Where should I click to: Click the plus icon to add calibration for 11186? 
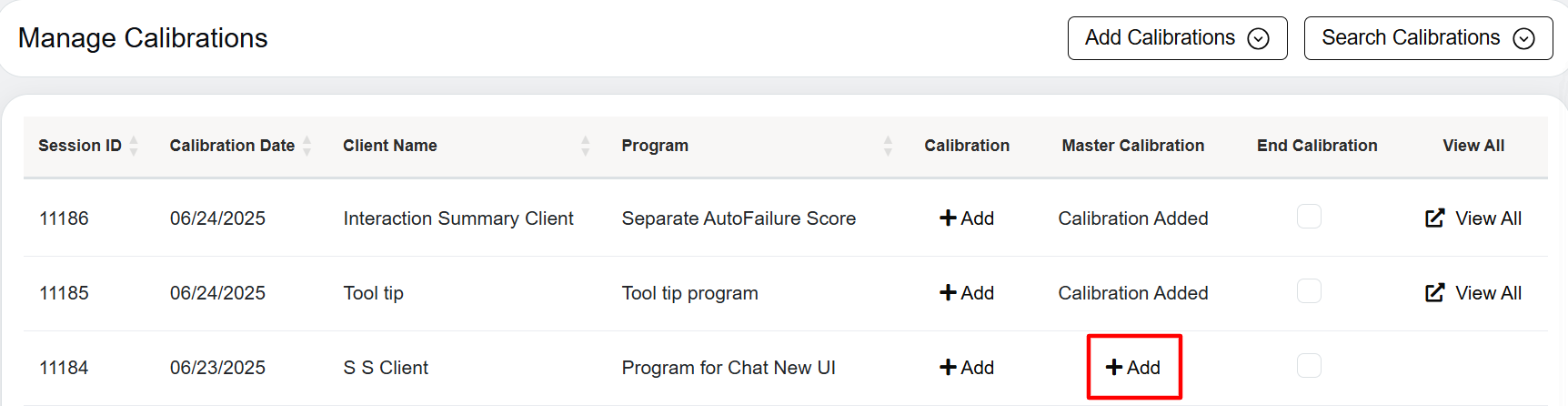948,218
